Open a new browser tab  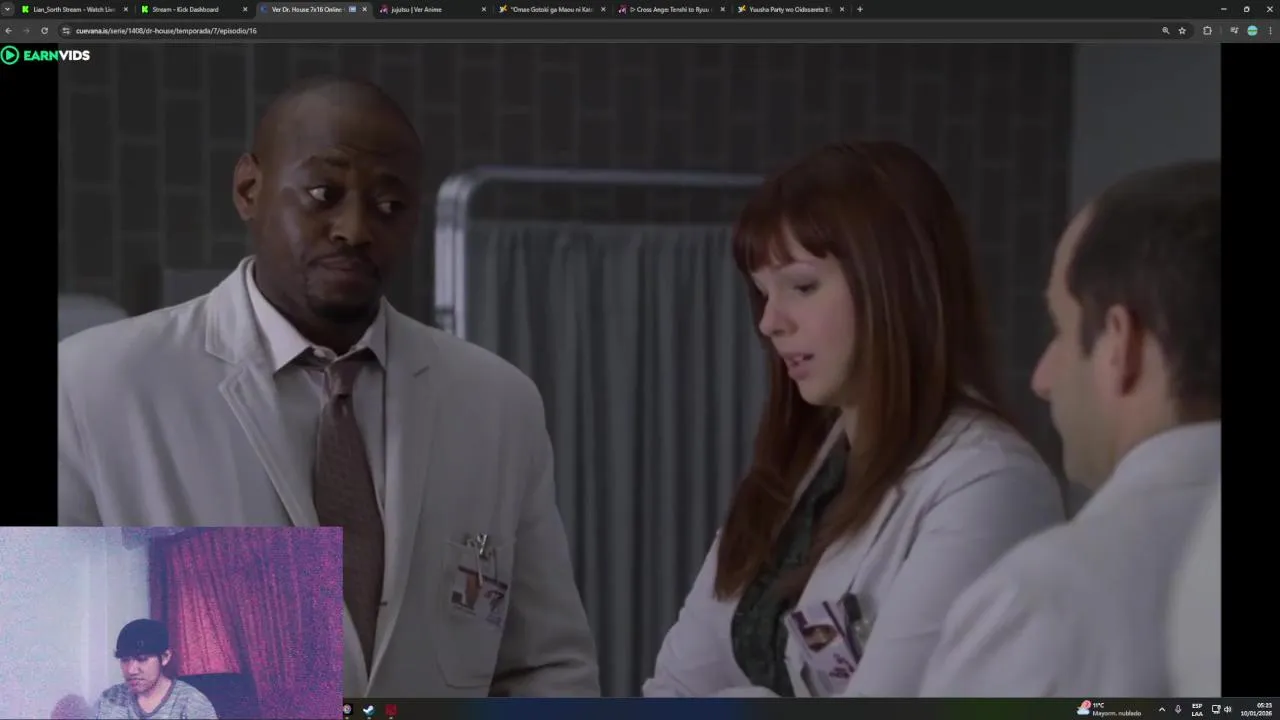pyautogui.click(x=860, y=9)
